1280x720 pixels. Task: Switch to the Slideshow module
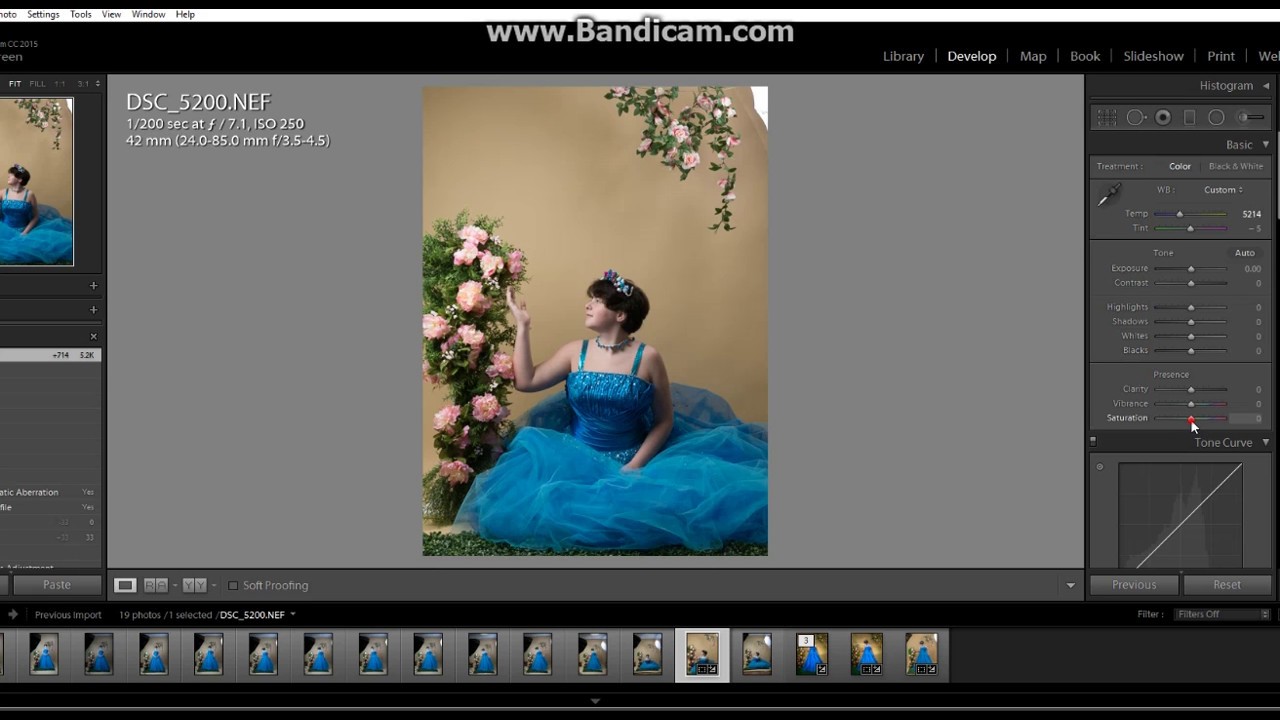click(x=1153, y=56)
